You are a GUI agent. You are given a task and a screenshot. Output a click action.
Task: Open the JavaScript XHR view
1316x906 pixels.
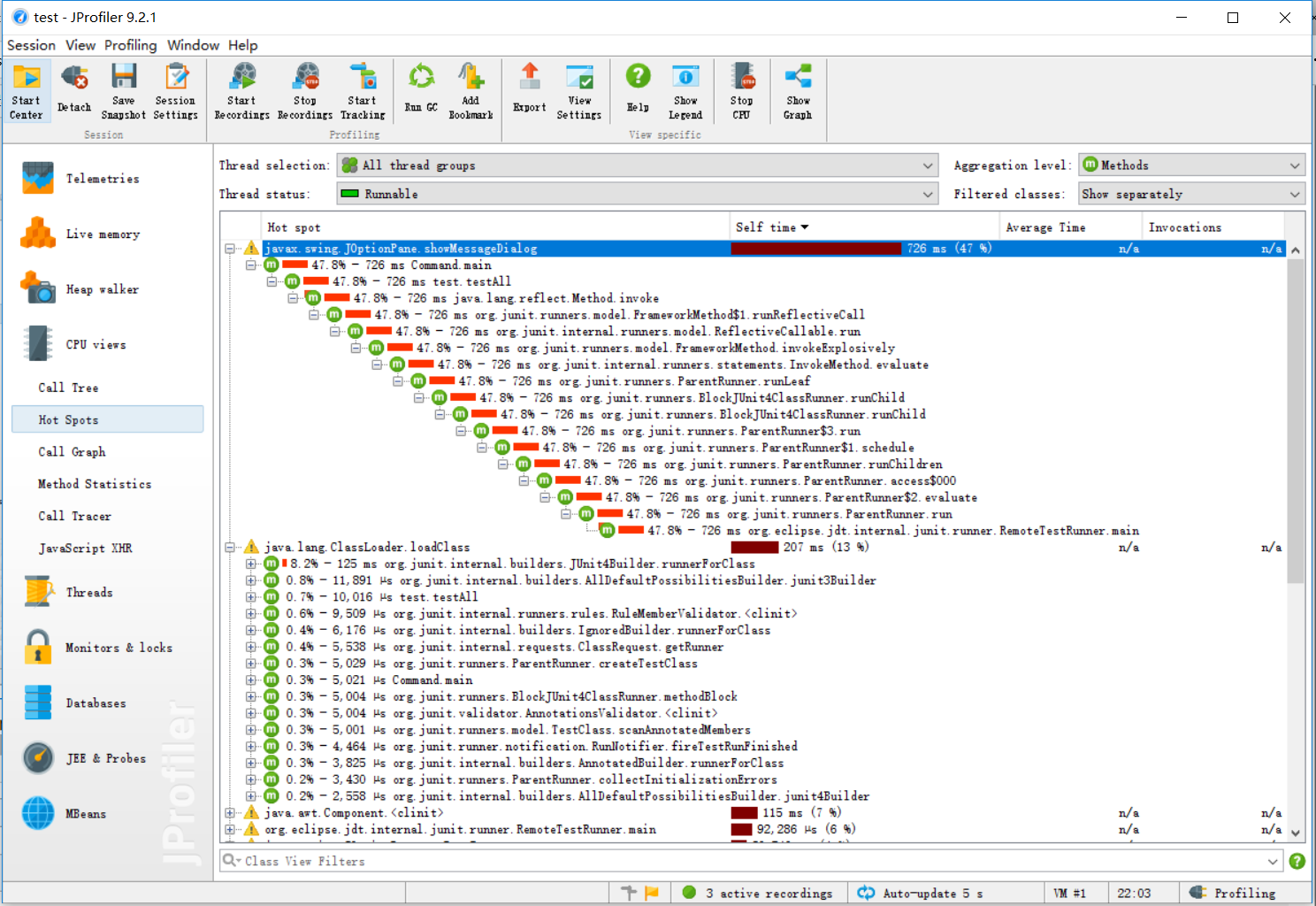pos(85,549)
